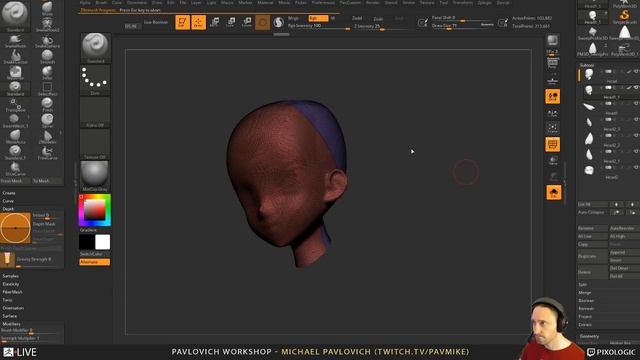This screenshot has width=640, height=360.
Task: Select the ZModeler brush
Action: 47,136
